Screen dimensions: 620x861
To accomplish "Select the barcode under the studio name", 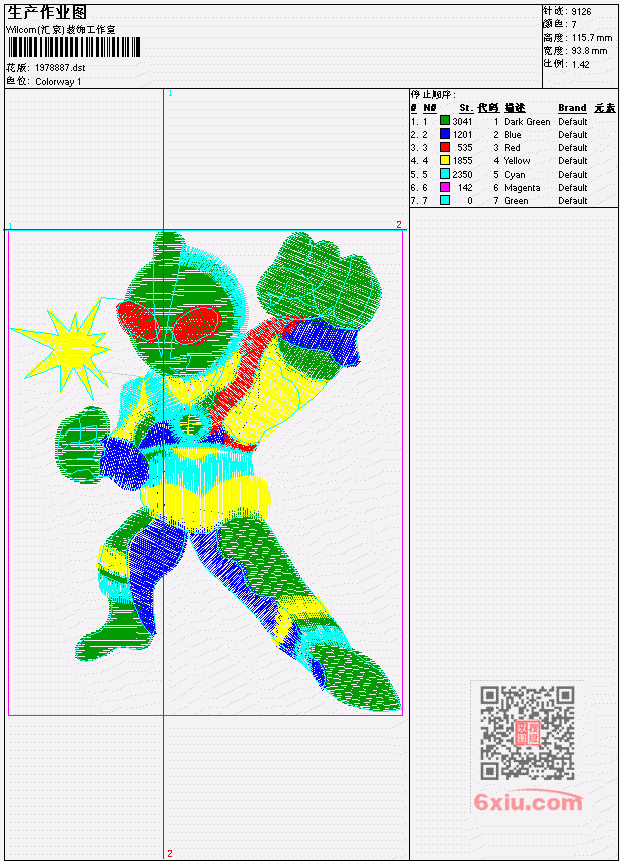I will click(74, 47).
